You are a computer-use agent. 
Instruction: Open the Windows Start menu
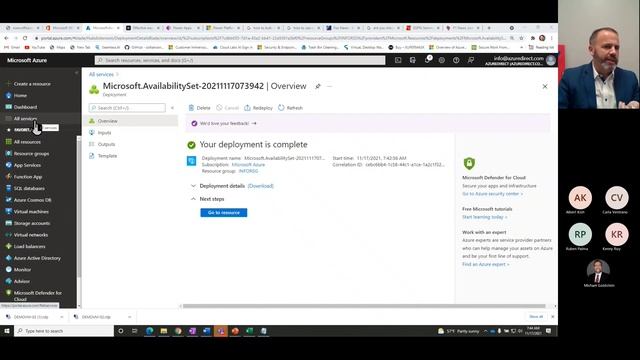pyautogui.click(x=7, y=331)
